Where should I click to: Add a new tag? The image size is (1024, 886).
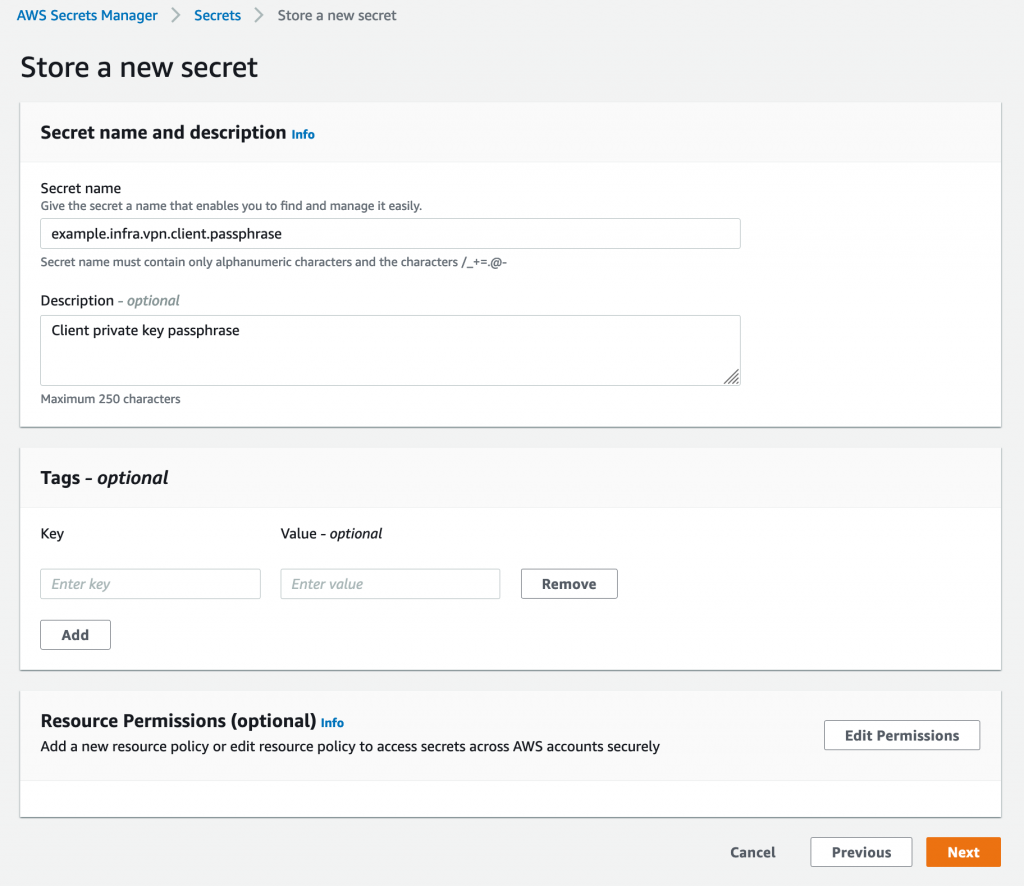coord(75,635)
